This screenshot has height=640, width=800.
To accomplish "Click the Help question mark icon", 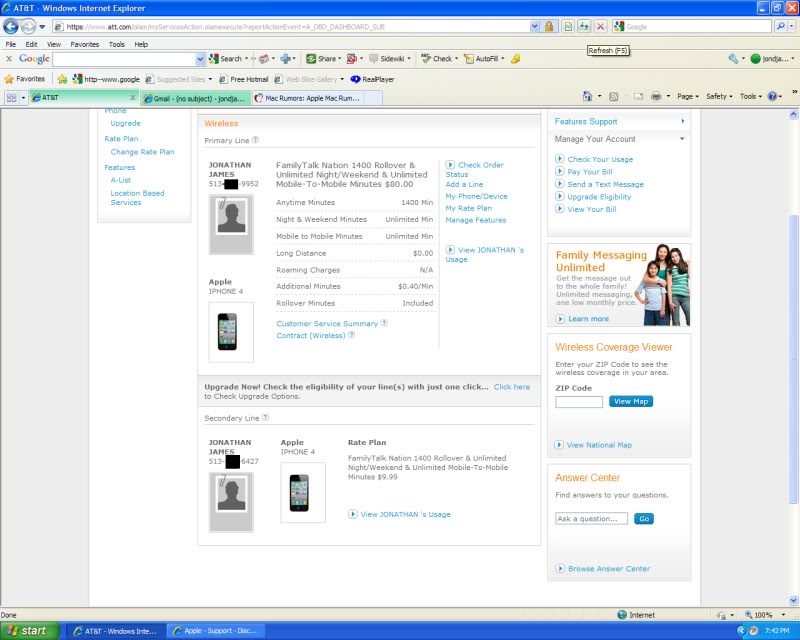I will (x=772, y=96).
